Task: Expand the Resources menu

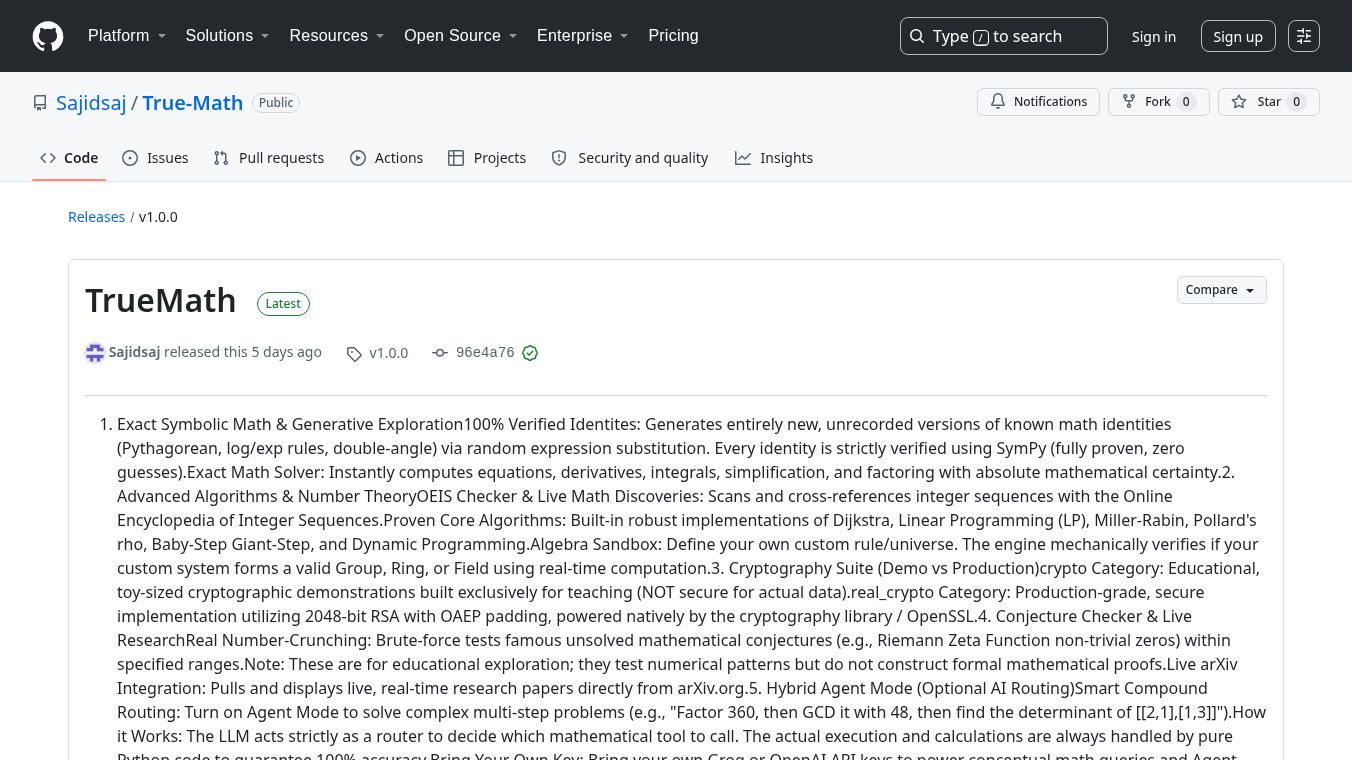Action: click(x=337, y=36)
